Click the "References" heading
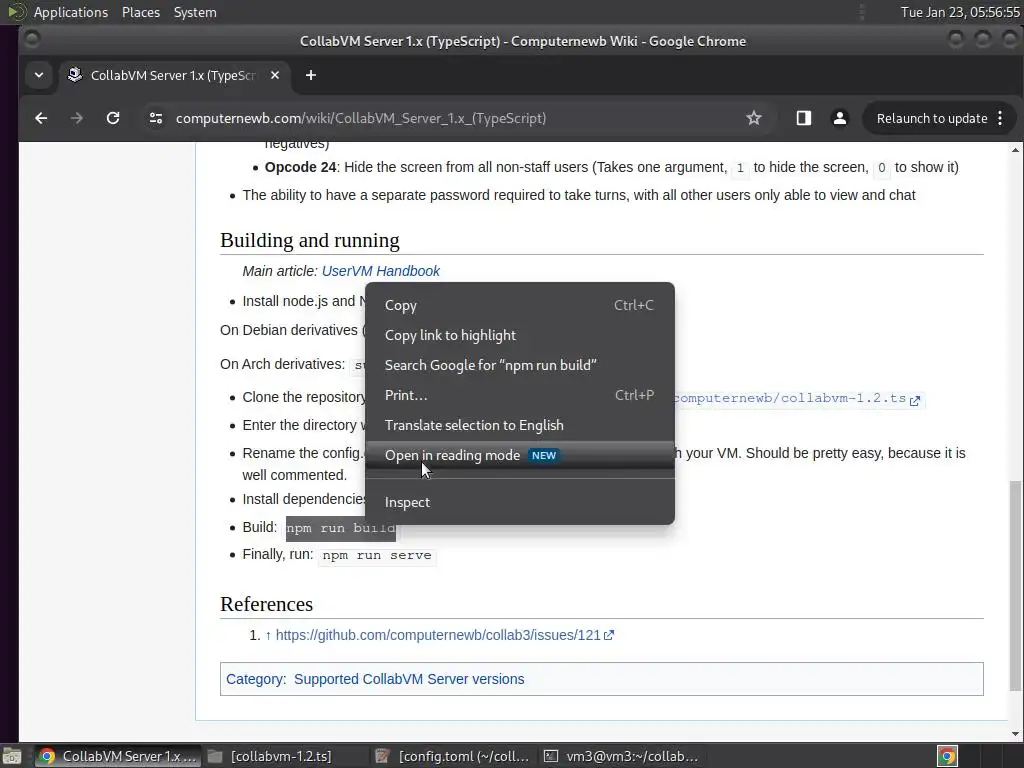The height and width of the screenshot is (768, 1024). pyautogui.click(x=266, y=604)
